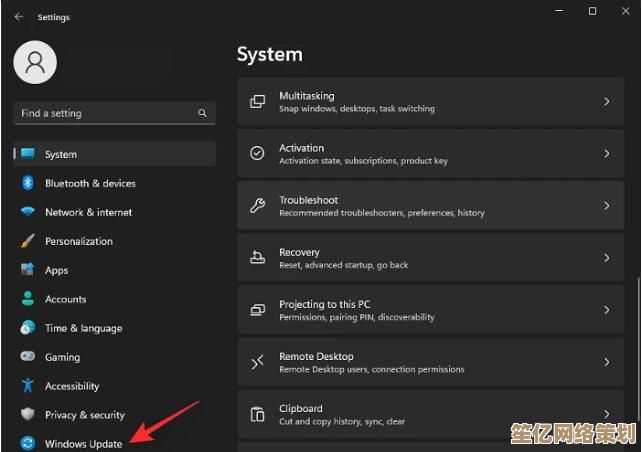Click 'Snap windows, desktops, task switching' text
Viewport: 642px width, 452px height.
tap(357, 108)
